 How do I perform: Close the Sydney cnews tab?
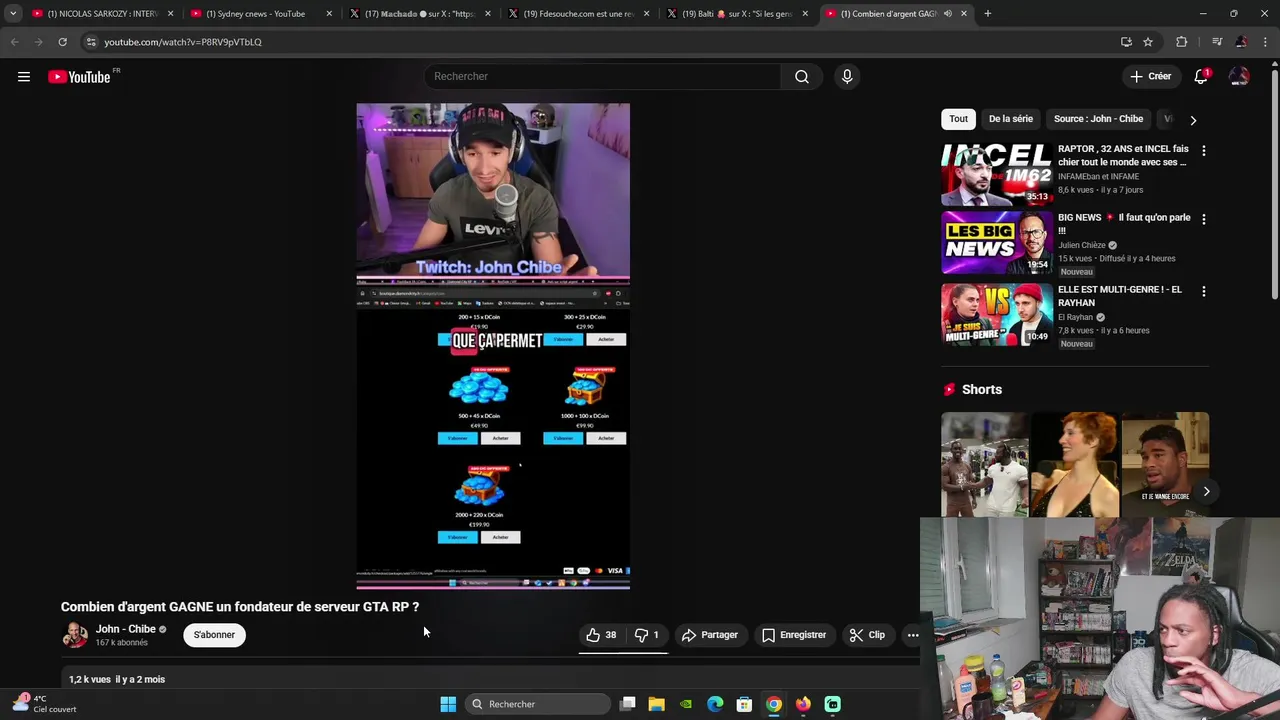[329, 14]
